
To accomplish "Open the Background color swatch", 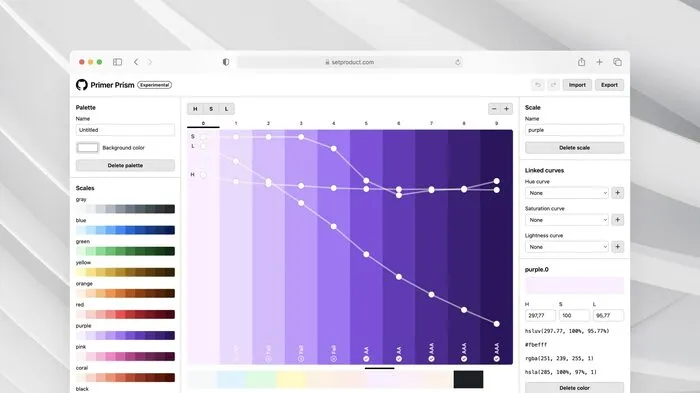I will [x=88, y=147].
